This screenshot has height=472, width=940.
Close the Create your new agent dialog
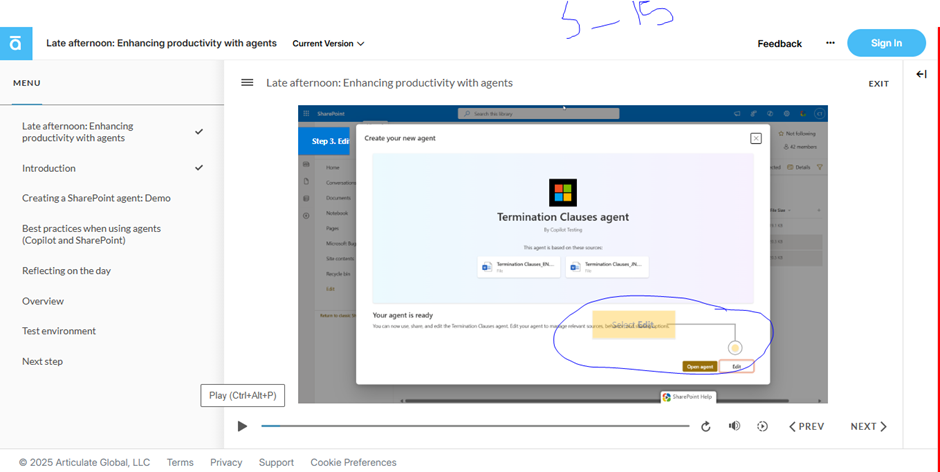coord(755,139)
